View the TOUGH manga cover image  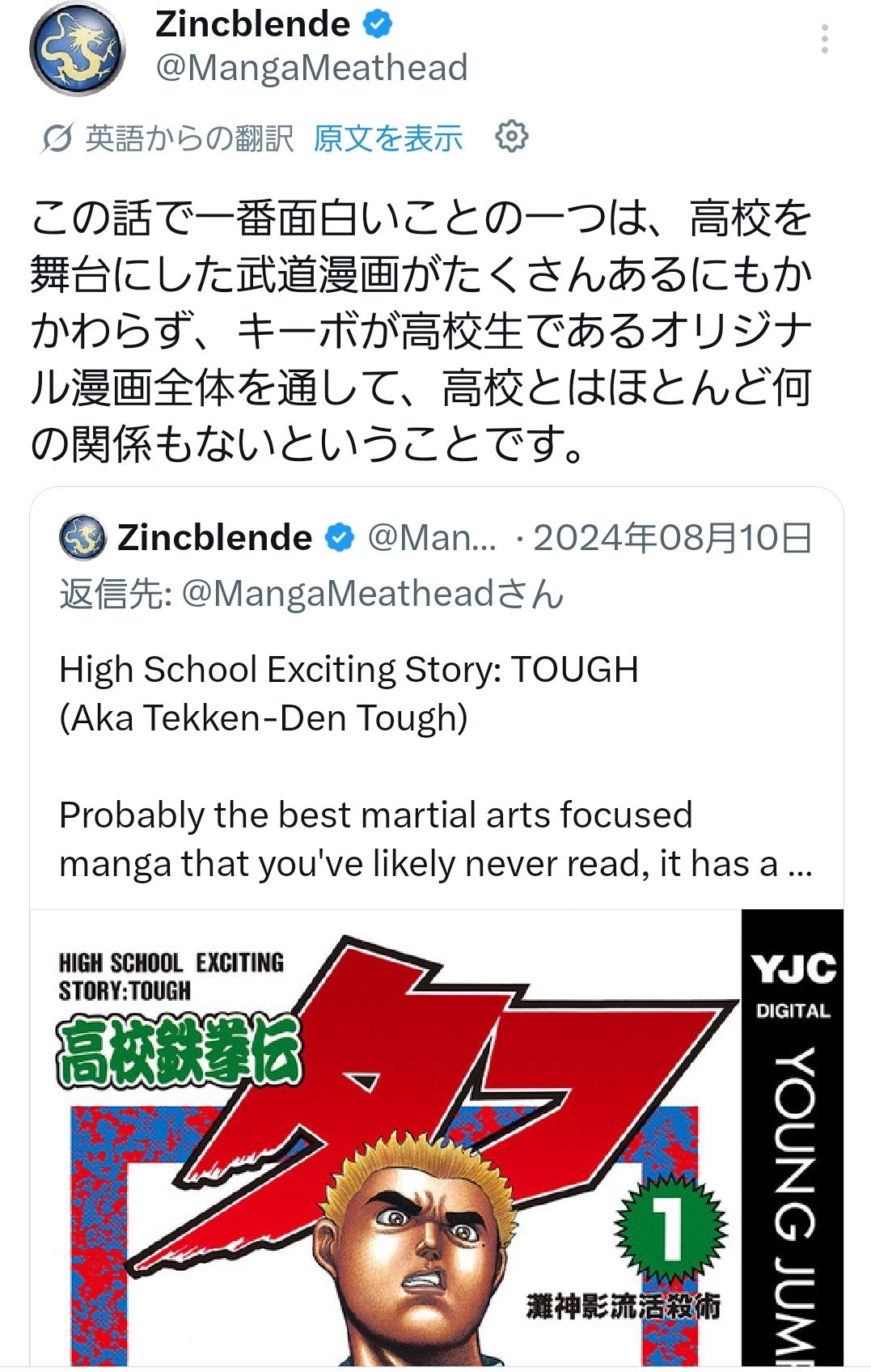[x=437, y=1138]
